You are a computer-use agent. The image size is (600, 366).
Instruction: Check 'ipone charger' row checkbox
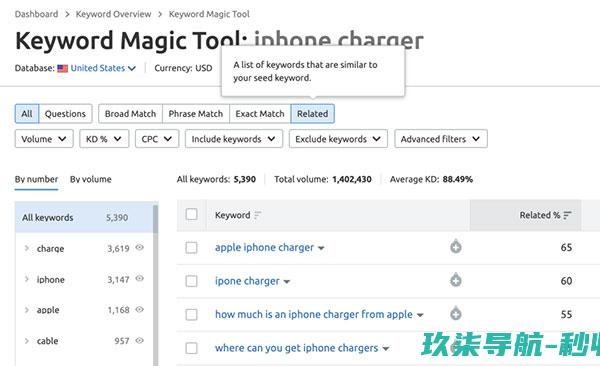tap(191, 281)
